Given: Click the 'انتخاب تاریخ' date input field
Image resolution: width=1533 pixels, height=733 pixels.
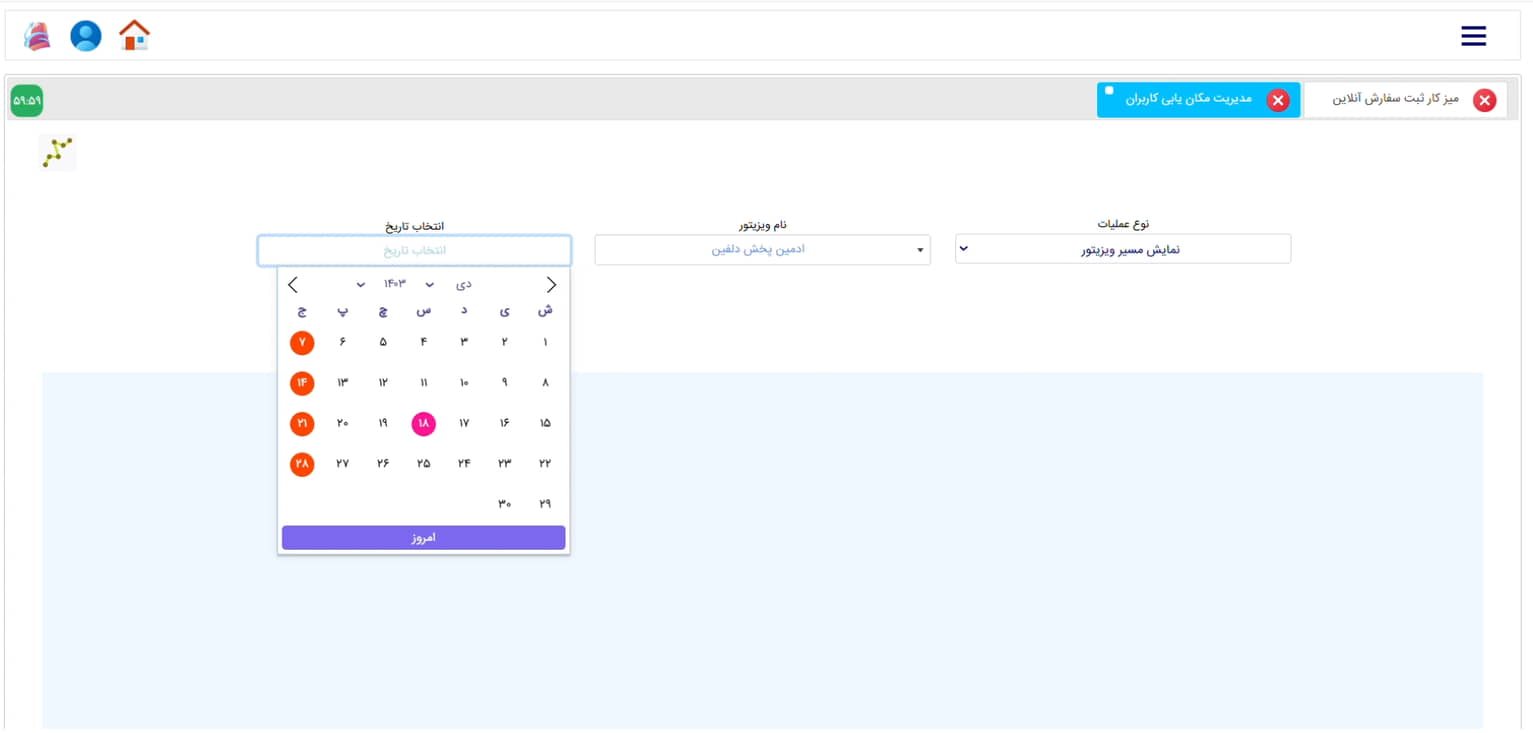Looking at the screenshot, I should pos(414,250).
